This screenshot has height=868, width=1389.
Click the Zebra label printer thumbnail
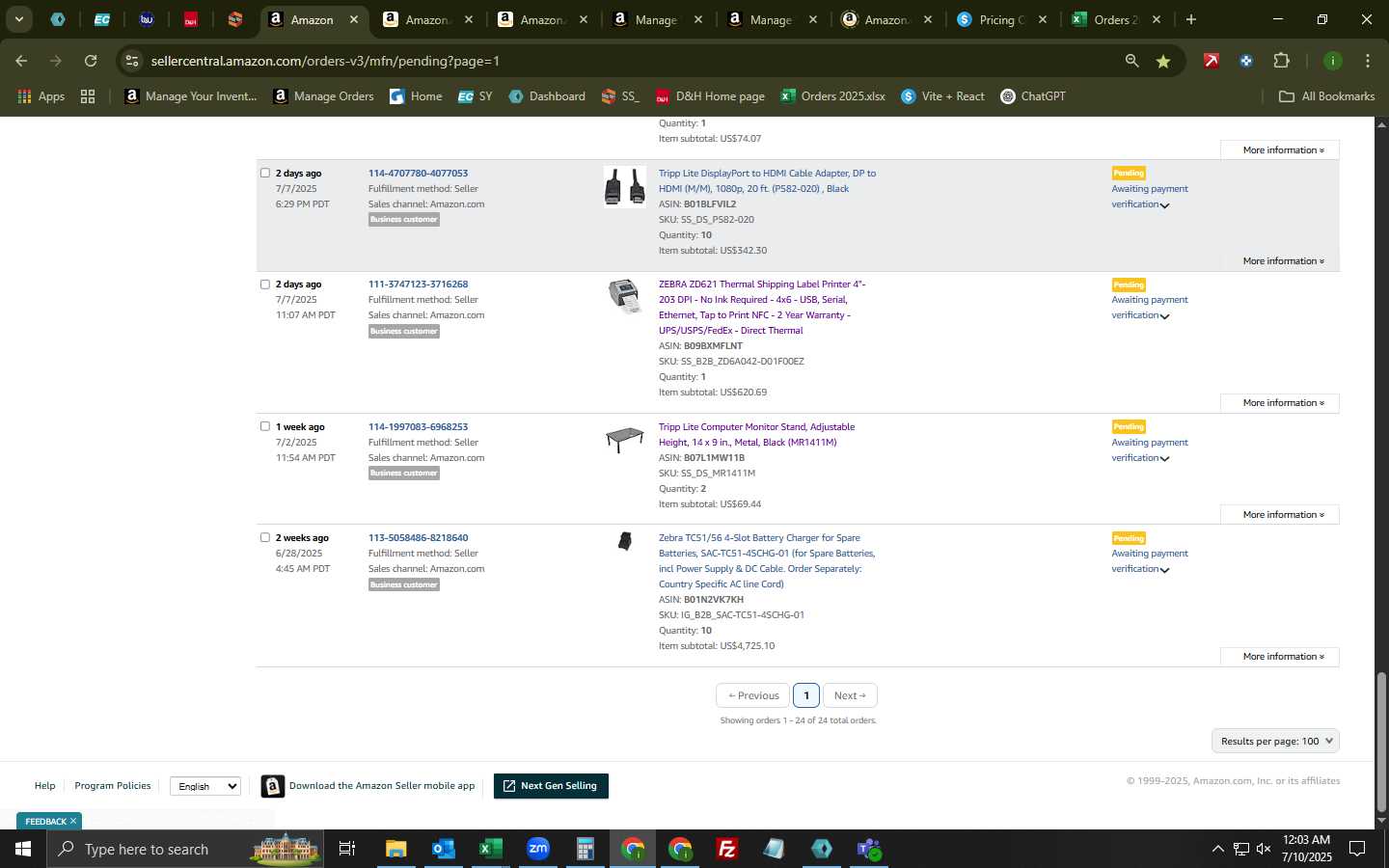624,296
